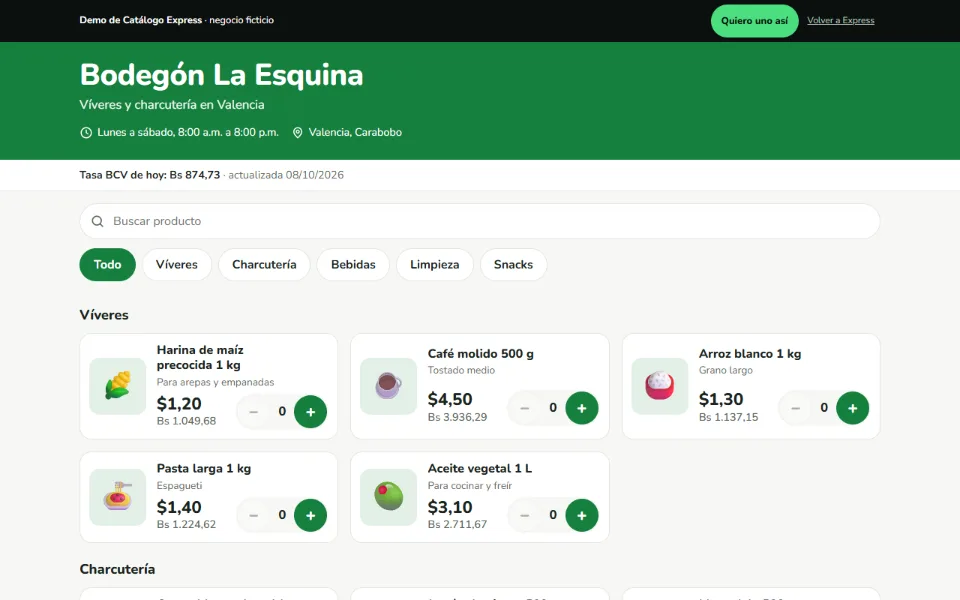The width and height of the screenshot is (960, 600).
Task: Click the location pin beside Valencia, Carabobo
Action: pyautogui.click(x=298, y=132)
